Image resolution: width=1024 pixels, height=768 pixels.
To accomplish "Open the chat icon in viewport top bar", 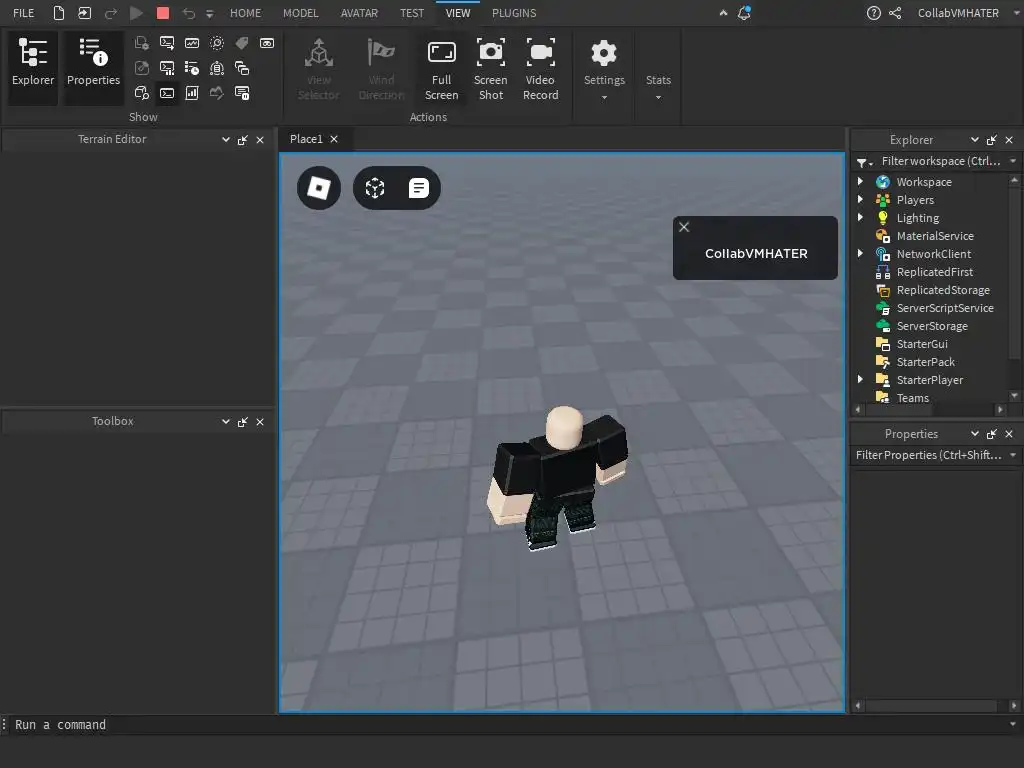I will tap(419, 188).
